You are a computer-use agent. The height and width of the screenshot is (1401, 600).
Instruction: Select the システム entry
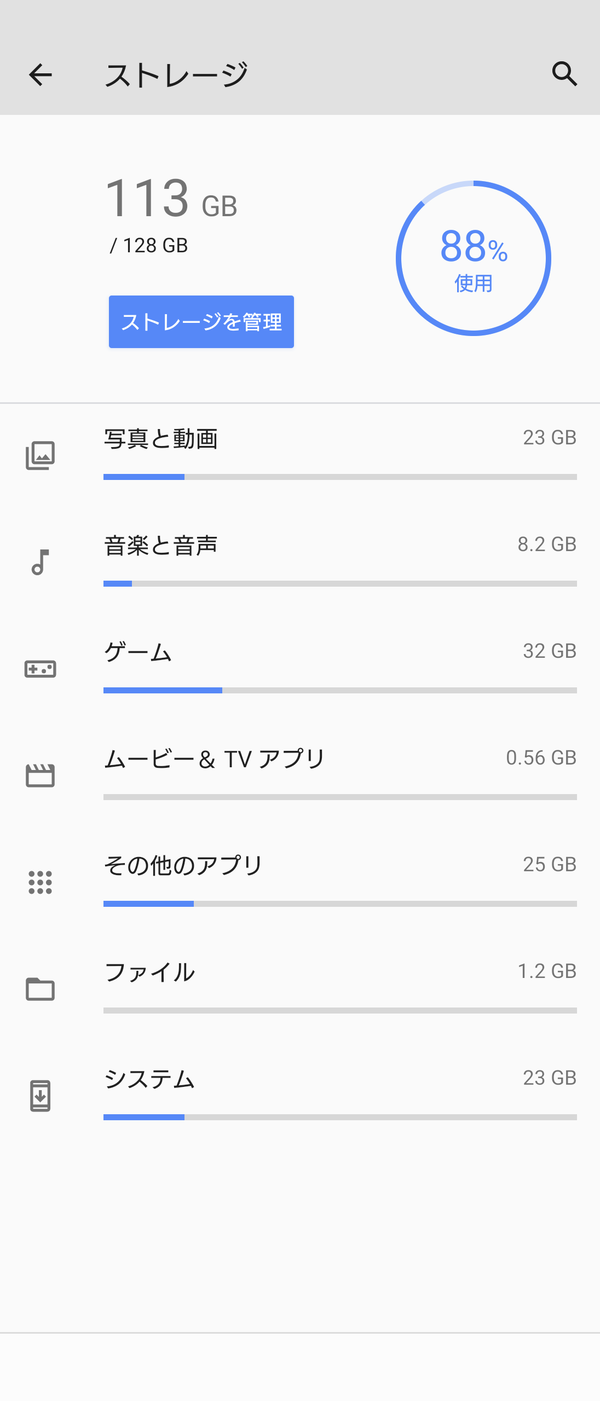click(300, 1097)
